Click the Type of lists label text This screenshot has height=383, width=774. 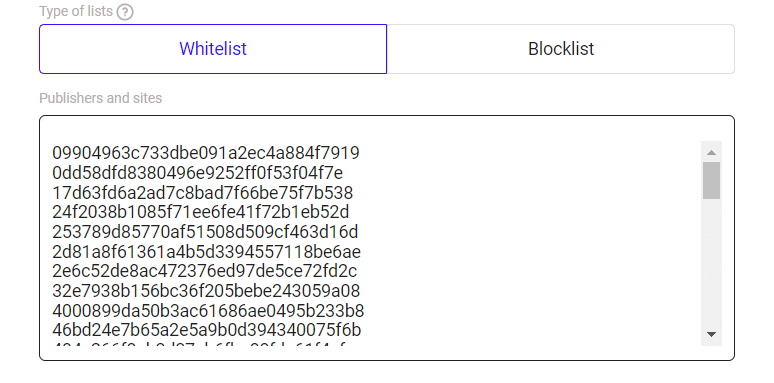tap(76, 11)
